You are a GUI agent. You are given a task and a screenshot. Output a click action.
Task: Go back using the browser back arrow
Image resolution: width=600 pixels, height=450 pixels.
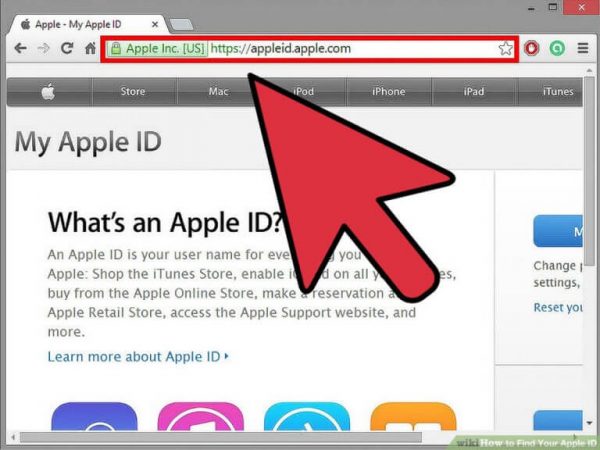pos(19,48)
